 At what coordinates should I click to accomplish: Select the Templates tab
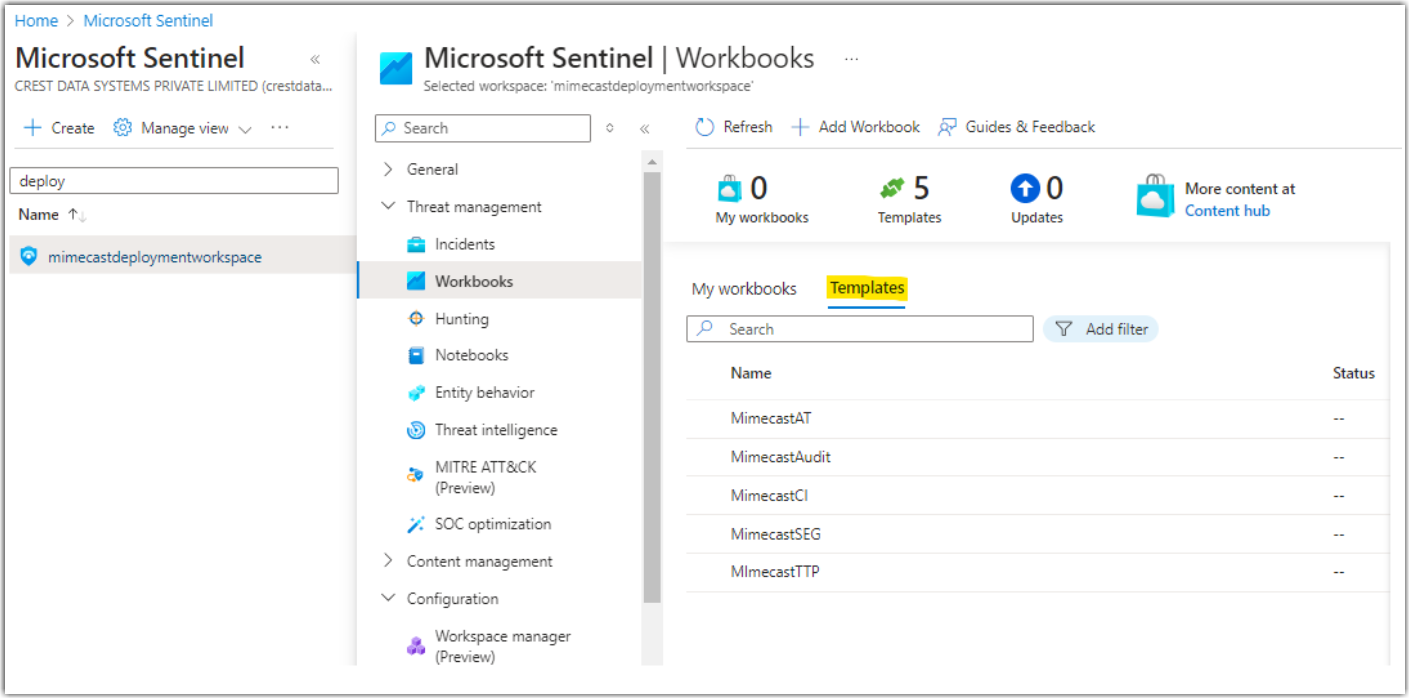866,288
